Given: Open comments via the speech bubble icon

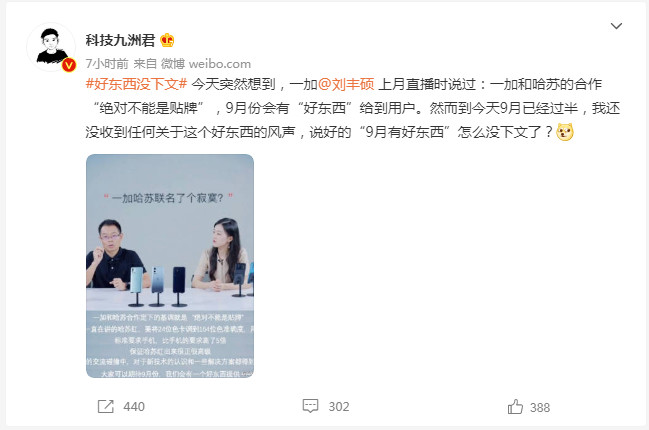Looking at the screenshot, I should click(310, 406).
